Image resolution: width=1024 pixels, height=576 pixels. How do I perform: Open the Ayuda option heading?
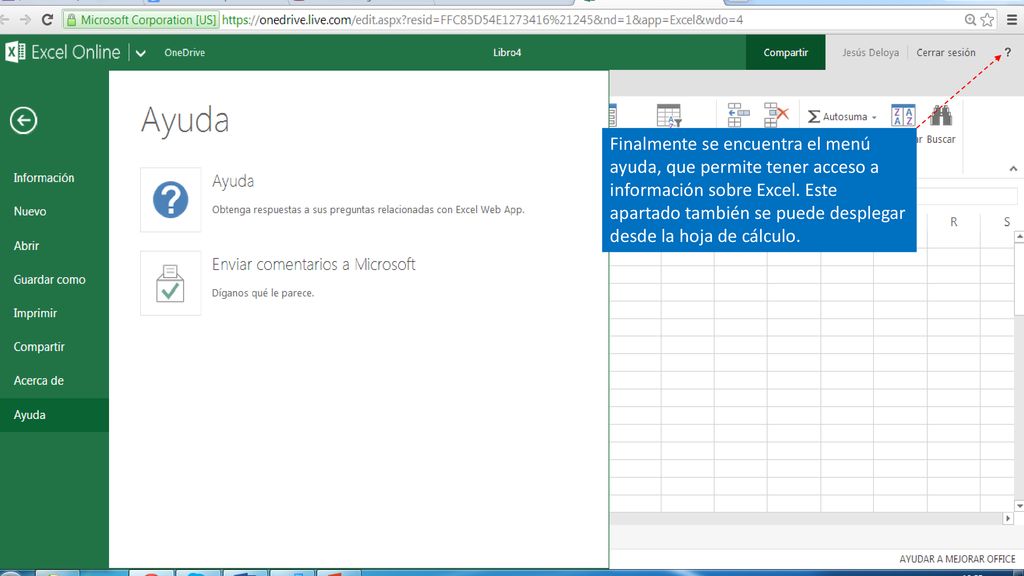tap(233, 181)
